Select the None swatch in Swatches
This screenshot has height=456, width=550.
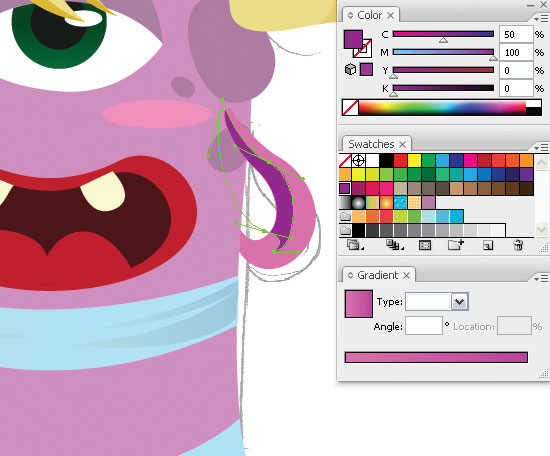pos(345,161)
